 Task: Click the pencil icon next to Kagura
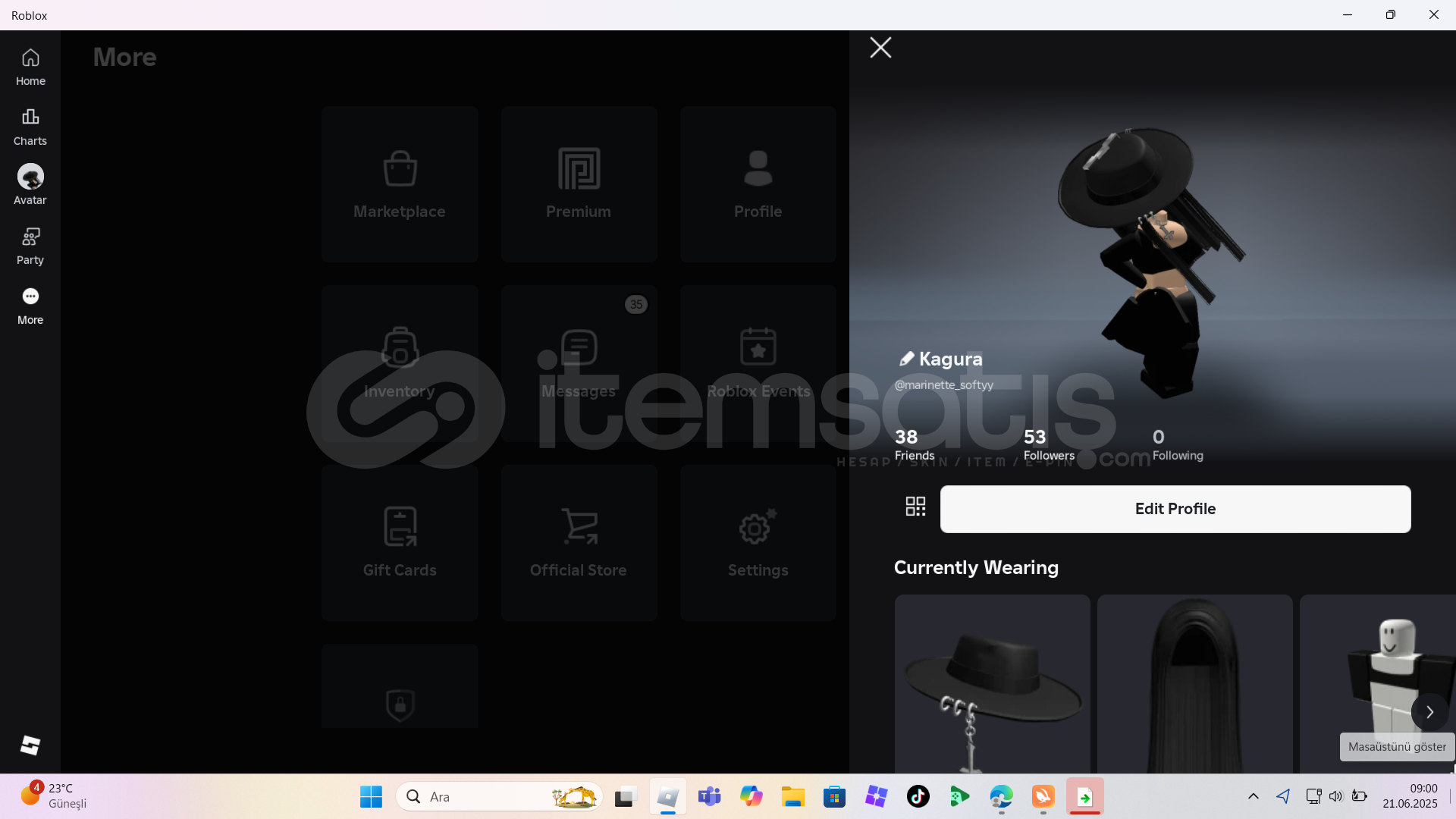tap(905, 359)
